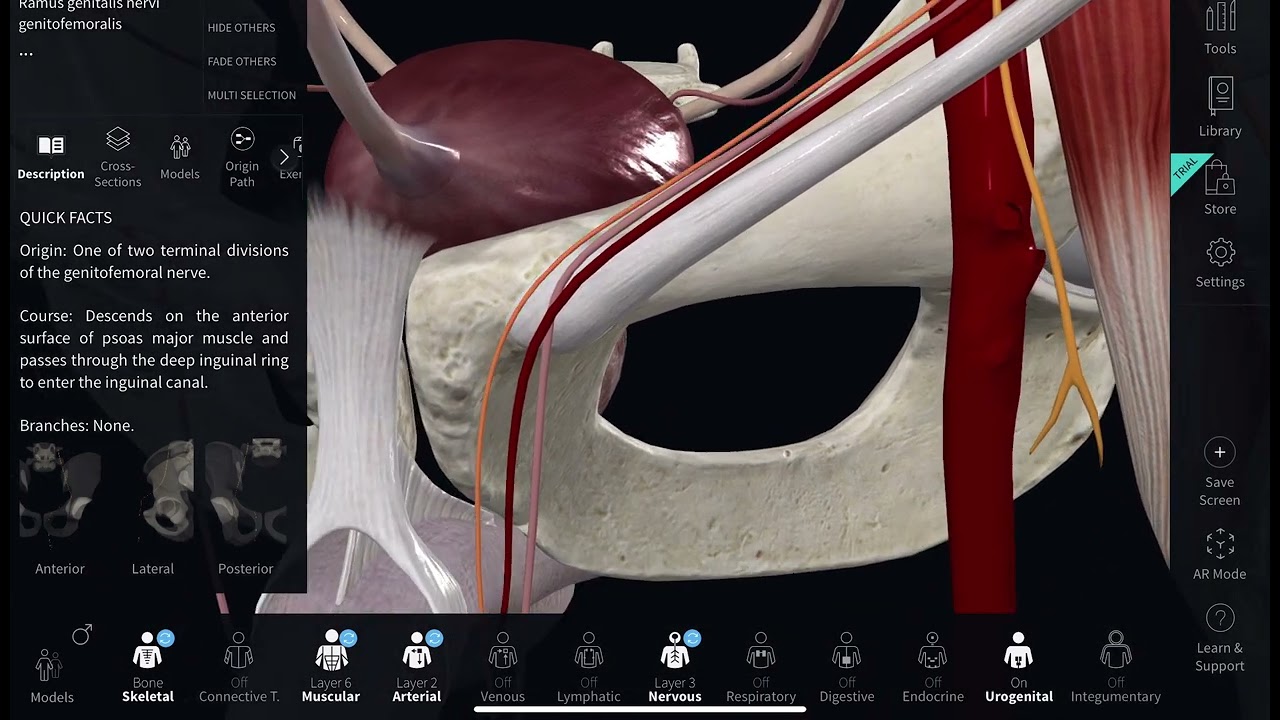Toggle Digestive system on
Viewport: 1280px width, 720px height.
[847, 667]
